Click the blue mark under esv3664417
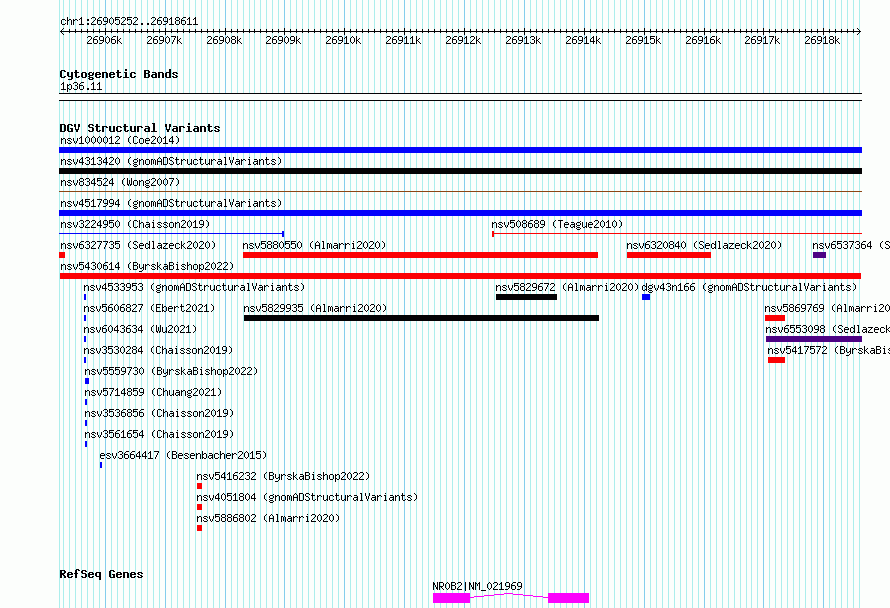Viewport: 890px width, 608px height. pos(101,465)
